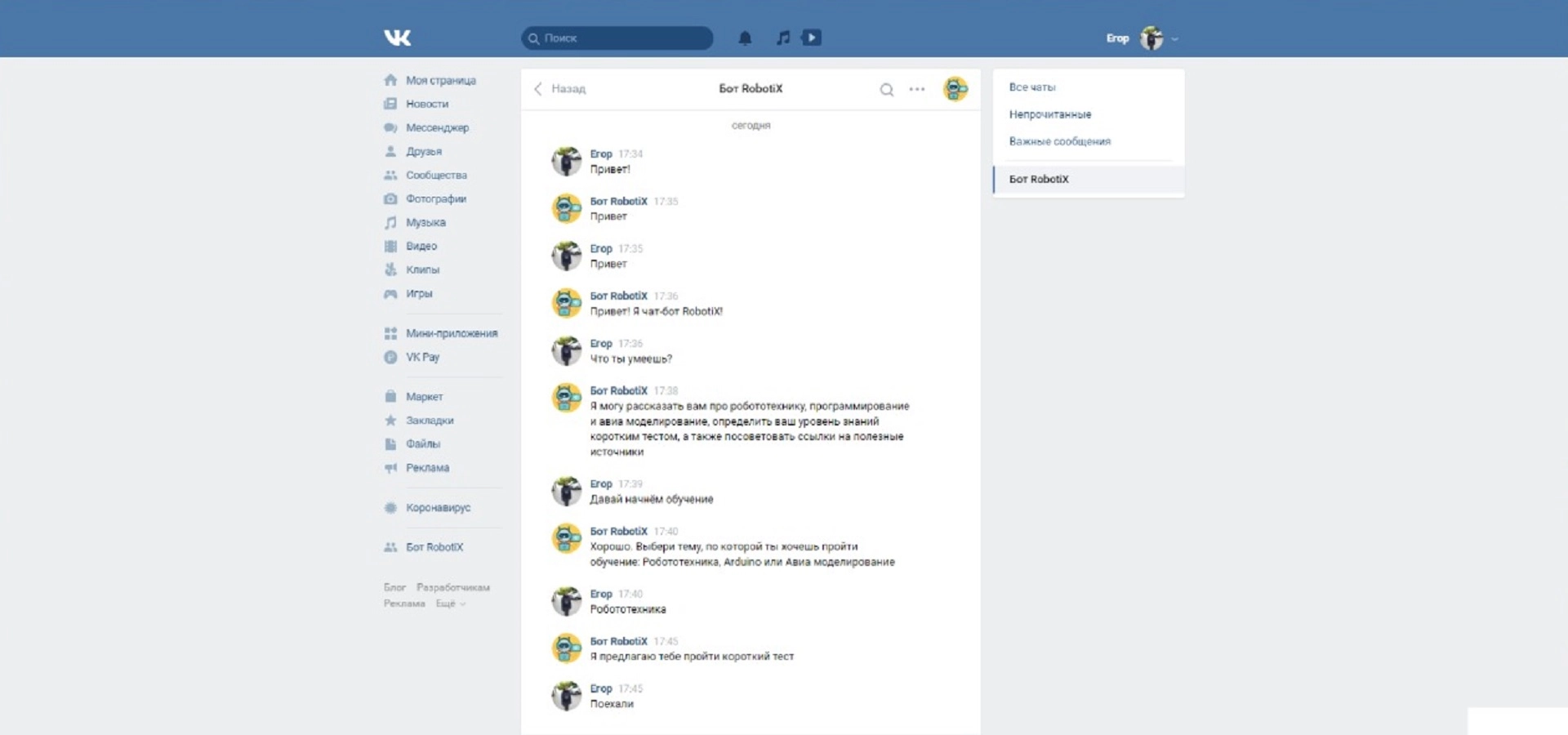This screenshot has width=1568, height=735.
Task: Expand the Ещё footer menu
Action: tap(450, 604)
